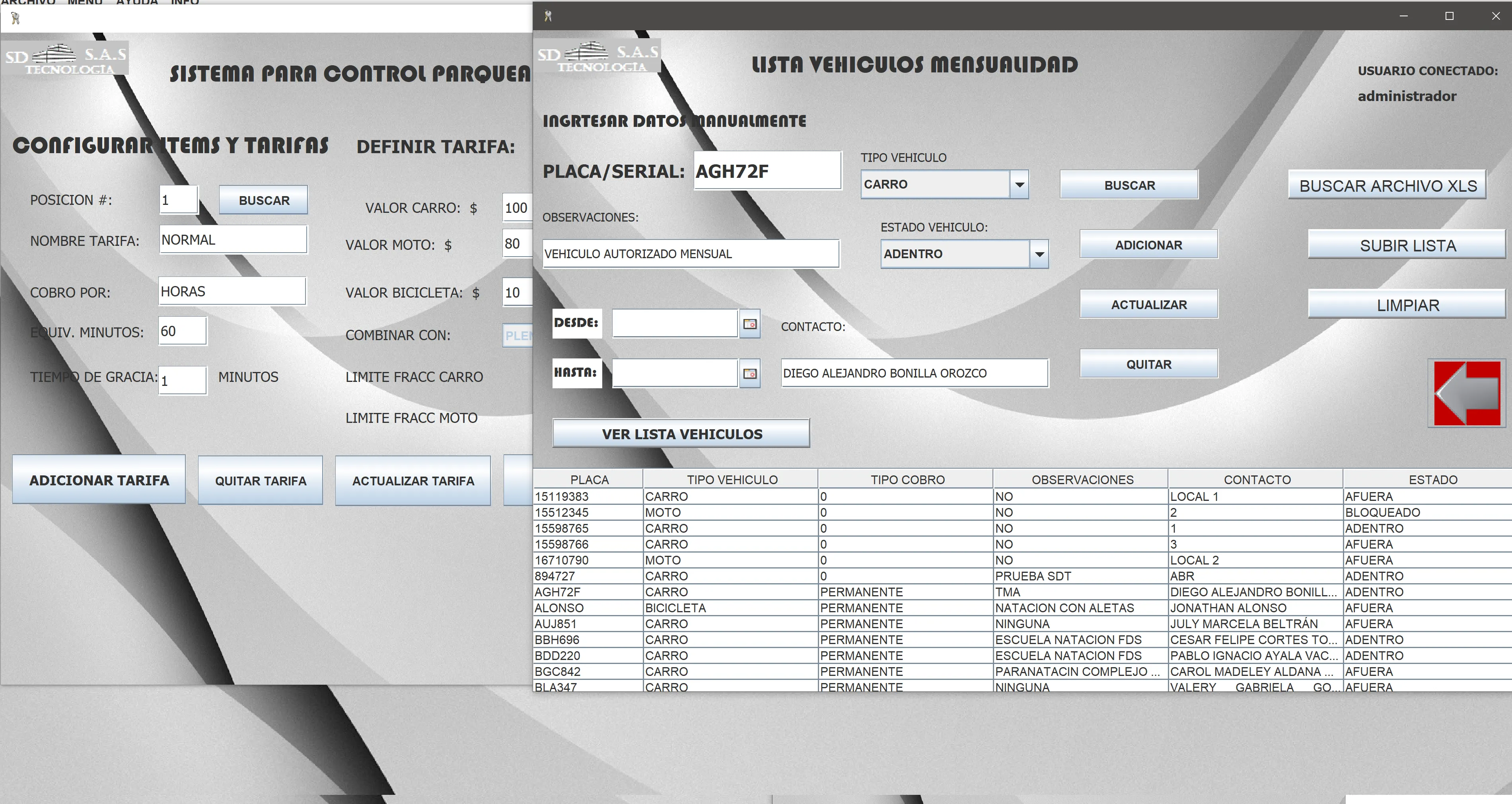
Task: Click the SUBIR LISTA button
Action: (x=1407, y=245)
